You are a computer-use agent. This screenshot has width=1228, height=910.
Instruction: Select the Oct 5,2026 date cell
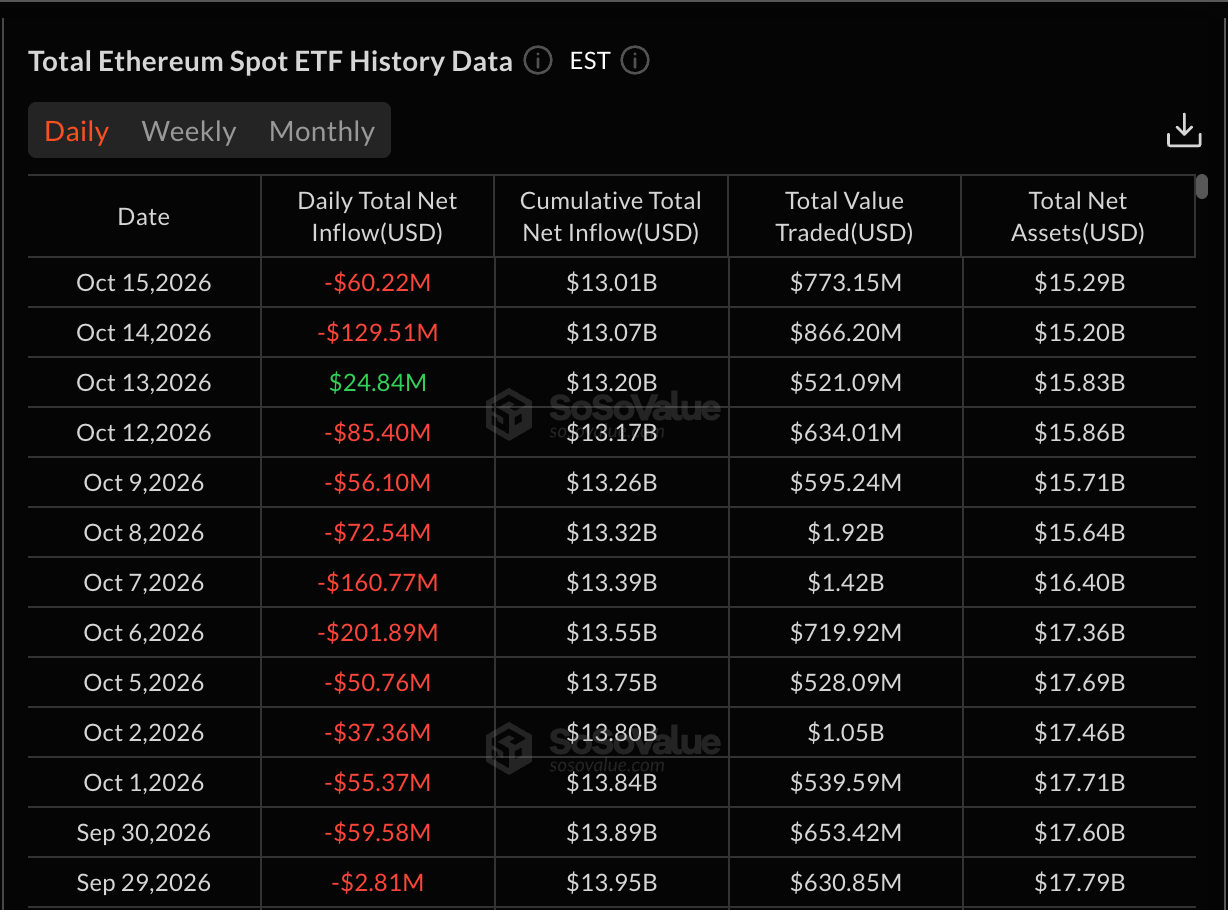point(144,683)
